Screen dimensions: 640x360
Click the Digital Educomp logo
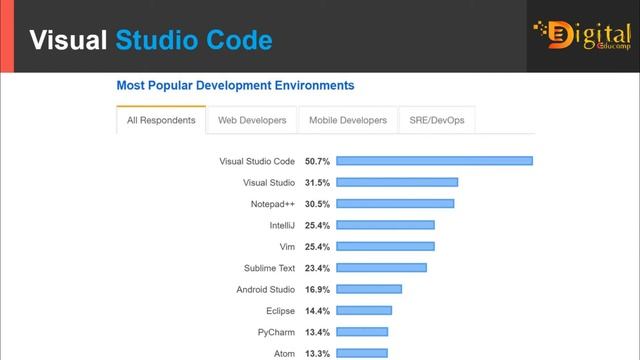(582, 36)
